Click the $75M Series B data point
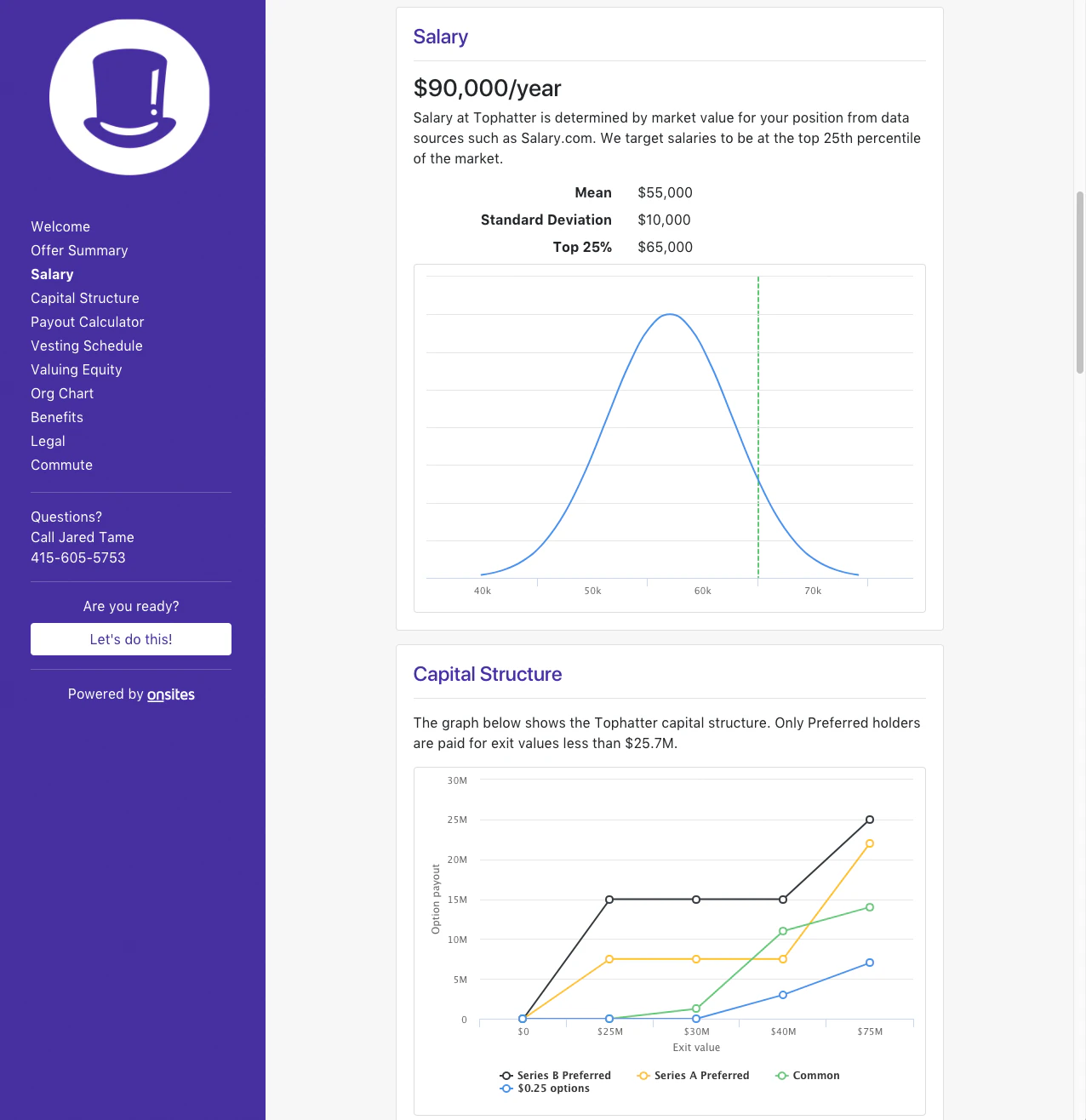Screen dimensions: 1086x1120 coord(869,819)
